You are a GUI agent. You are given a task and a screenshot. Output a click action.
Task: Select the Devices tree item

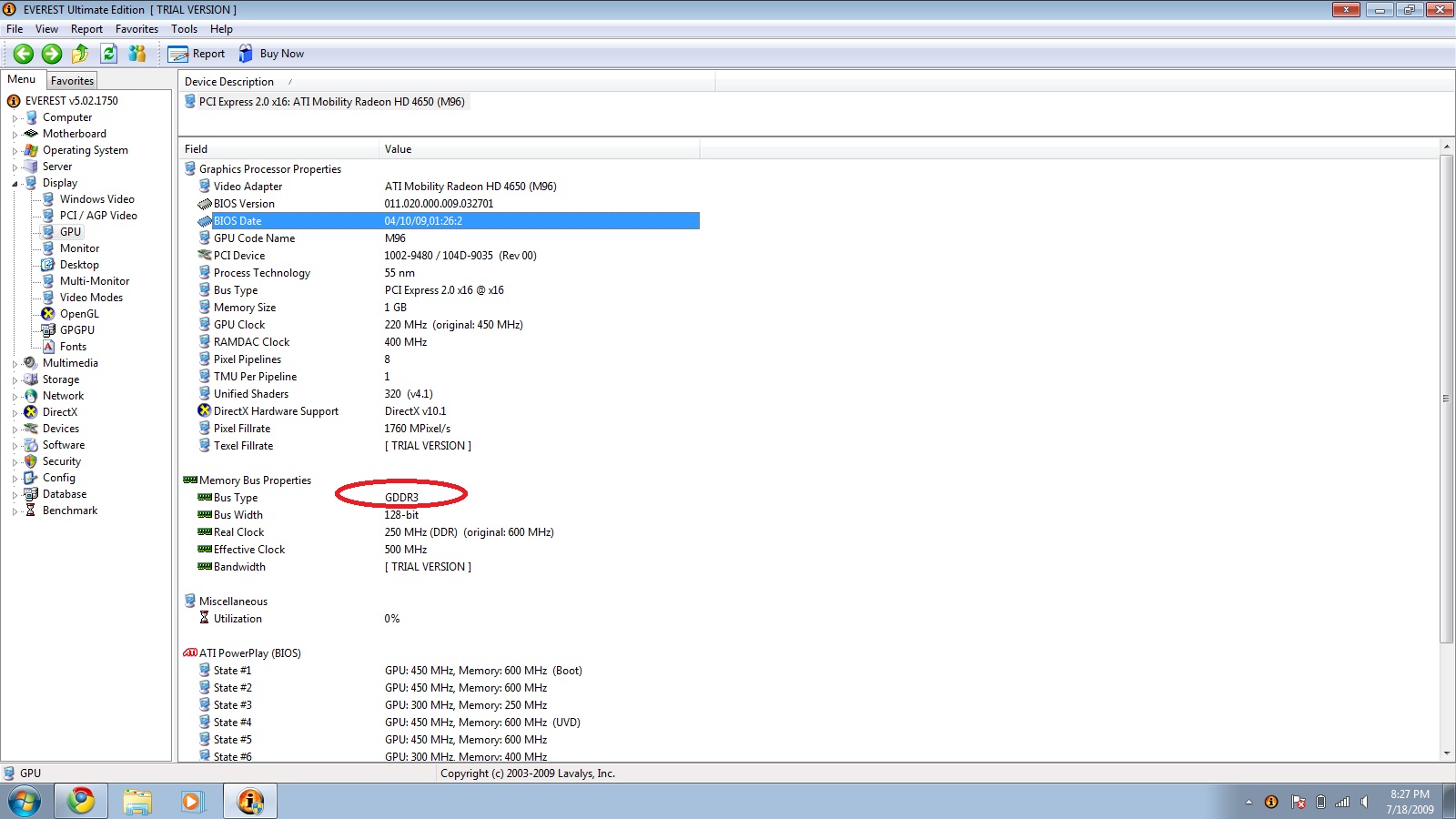click(60, 429)
